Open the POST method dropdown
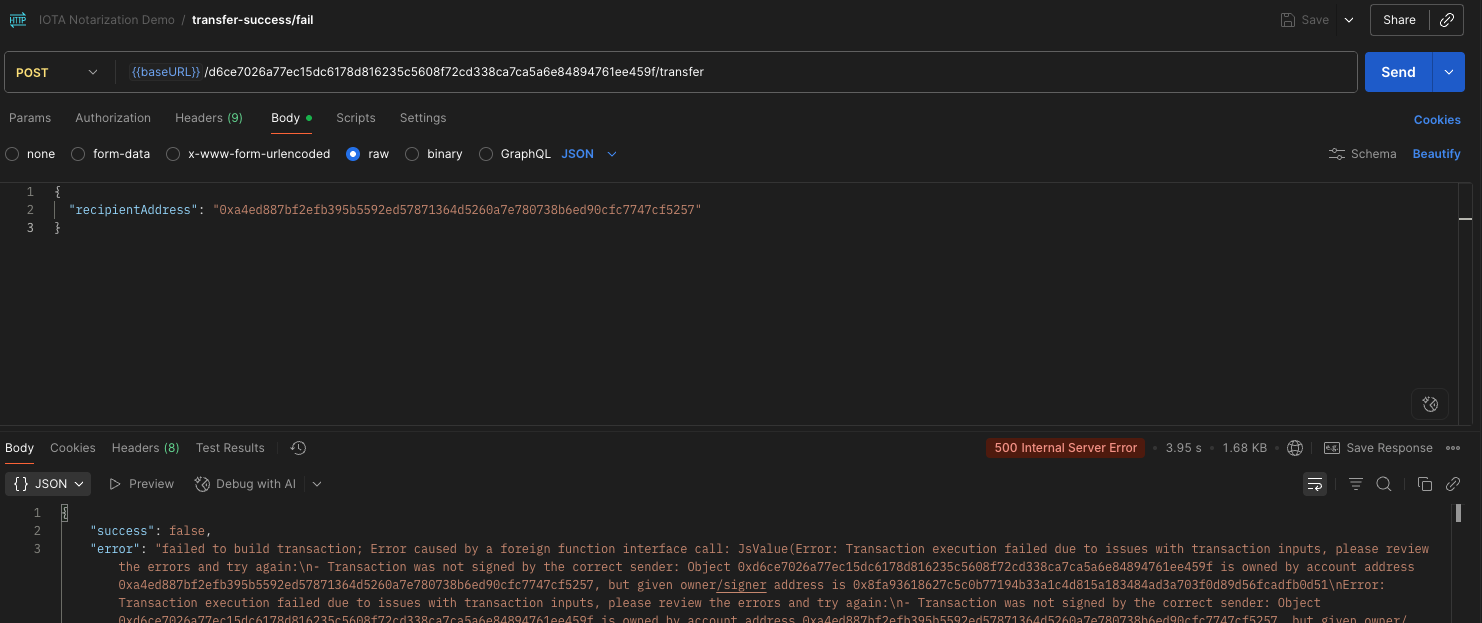Image resolution: width=1482 pixels, height=623 pixels. pos(58,72)
